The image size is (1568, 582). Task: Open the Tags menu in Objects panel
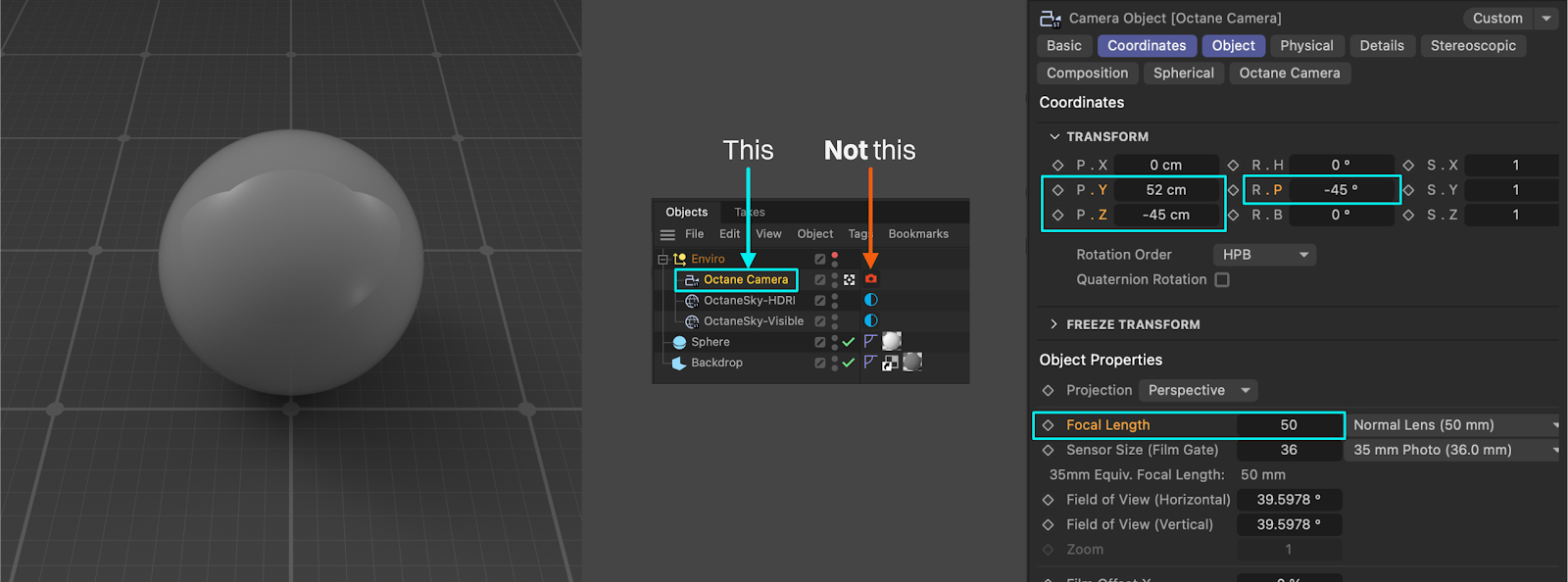[x=858, y=234]
